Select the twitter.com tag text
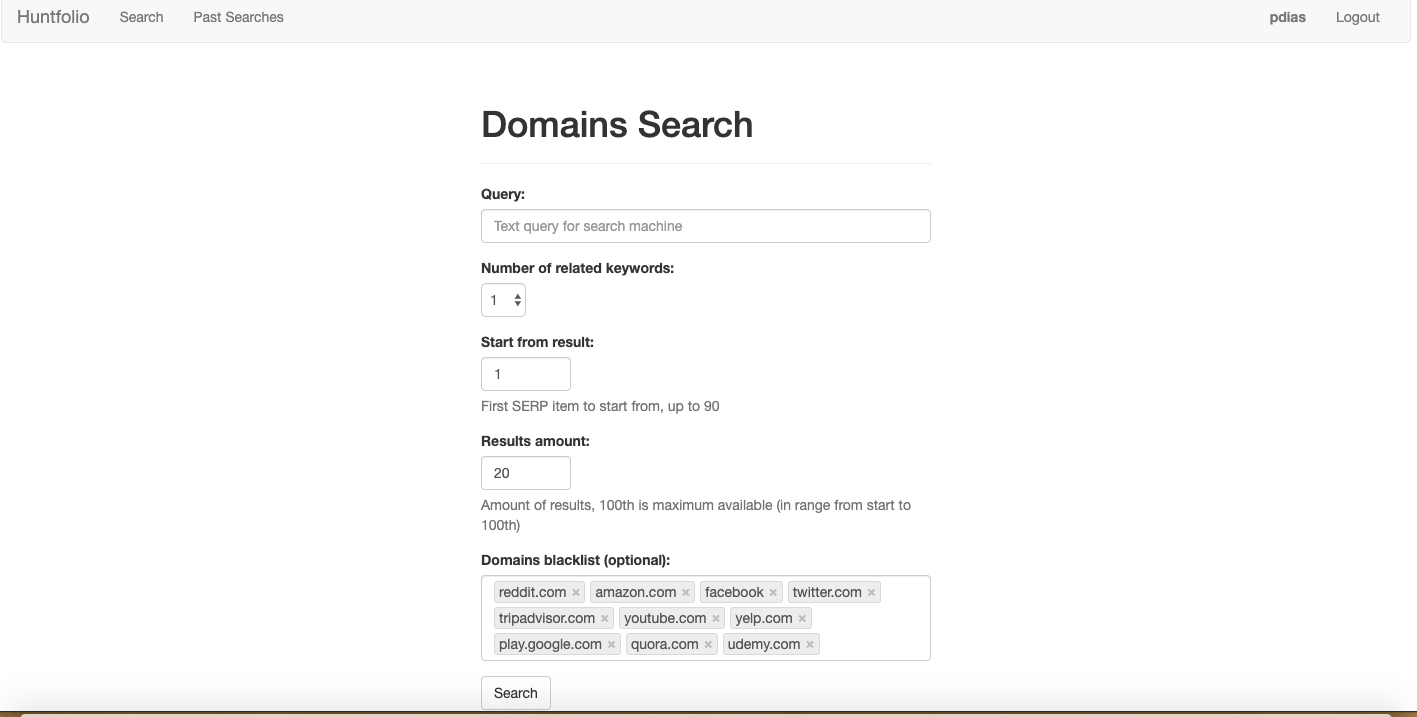The width and height of the screenshot is (1417, 717). coord(827,592)
